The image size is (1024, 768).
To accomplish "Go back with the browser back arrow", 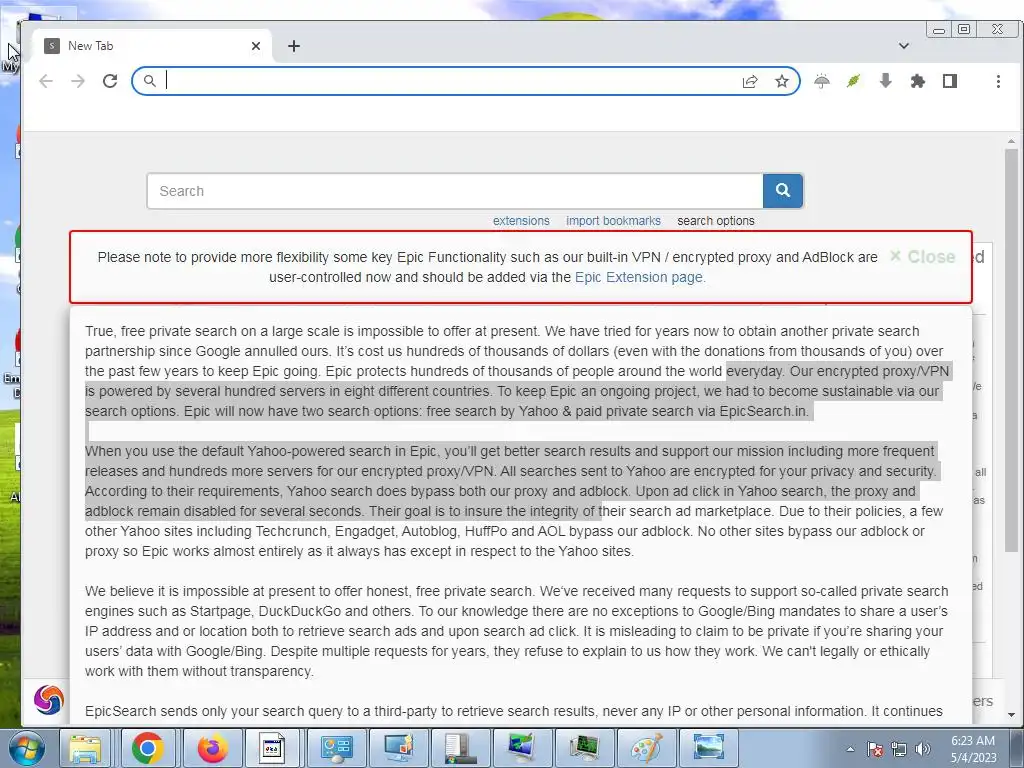I will (x=46, y=81).
